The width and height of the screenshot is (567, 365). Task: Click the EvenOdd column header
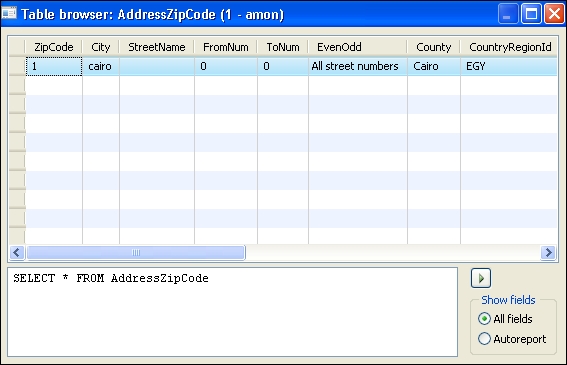[x=358, y=47]
